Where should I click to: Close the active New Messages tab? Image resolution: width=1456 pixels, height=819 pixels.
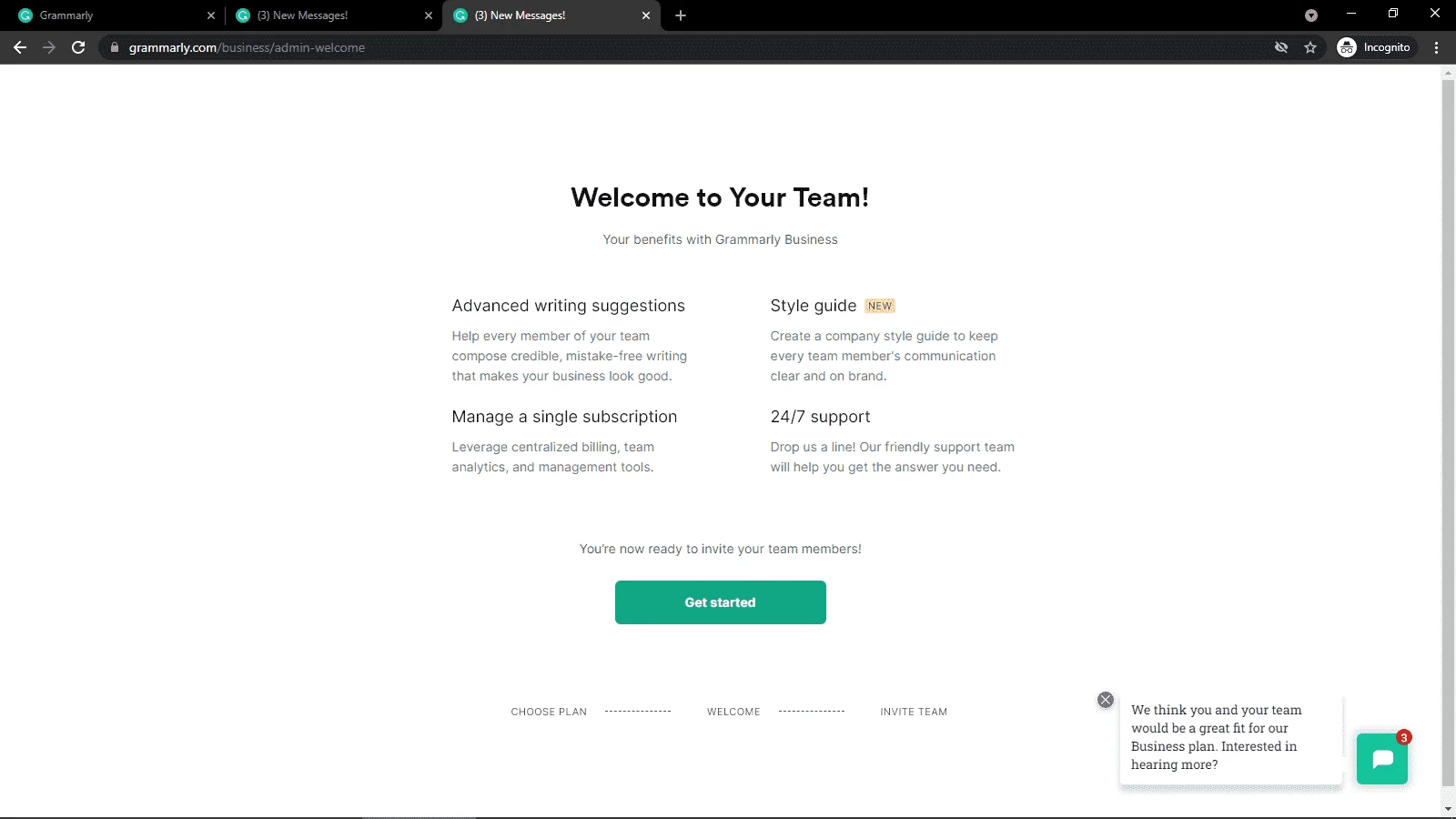pyautogui.click(x=646, y=15)
